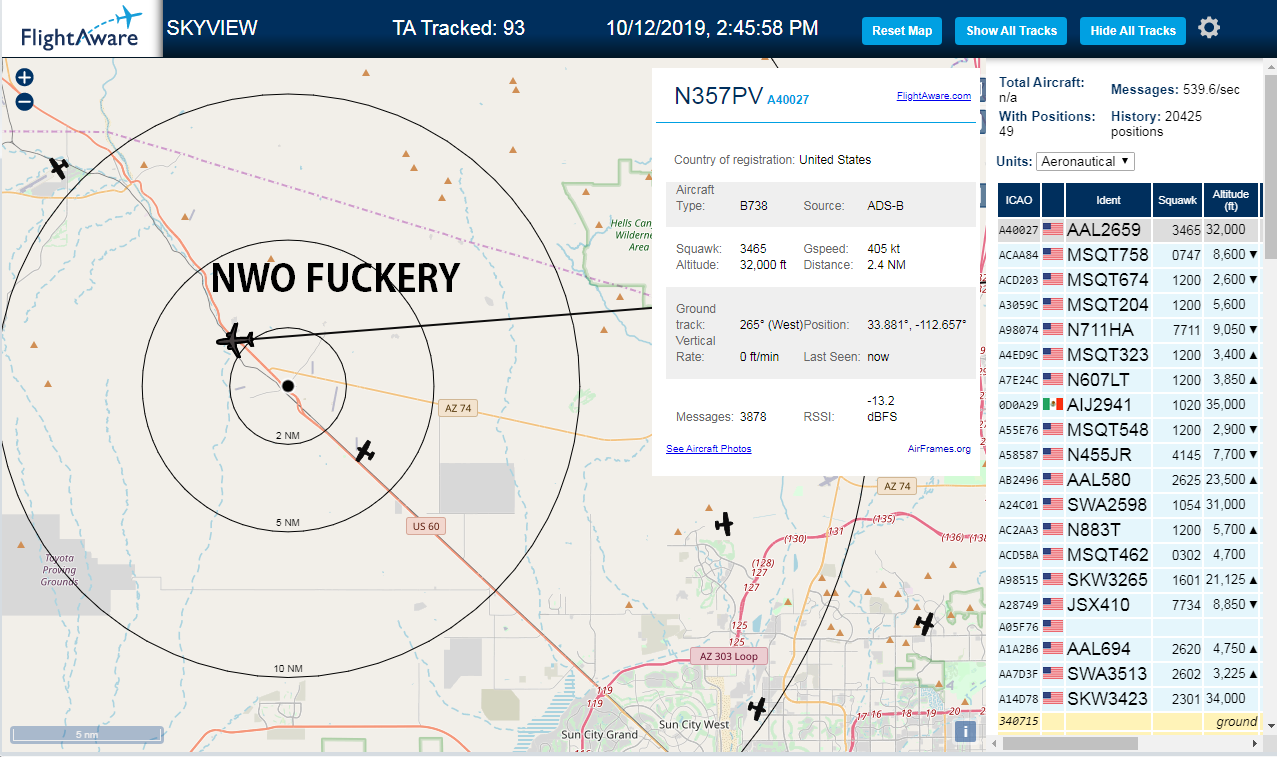Click the 2 NM range ring label
This screenshot has height=757, width=1277.
287,435
